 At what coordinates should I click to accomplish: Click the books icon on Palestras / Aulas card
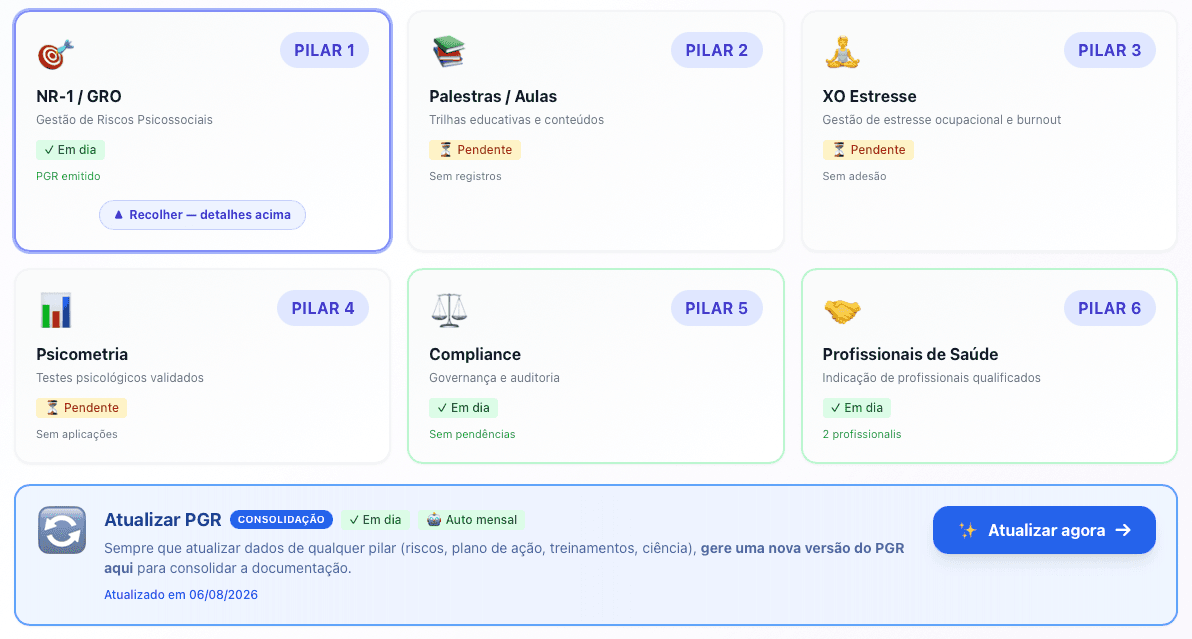[x=449, y=52]
